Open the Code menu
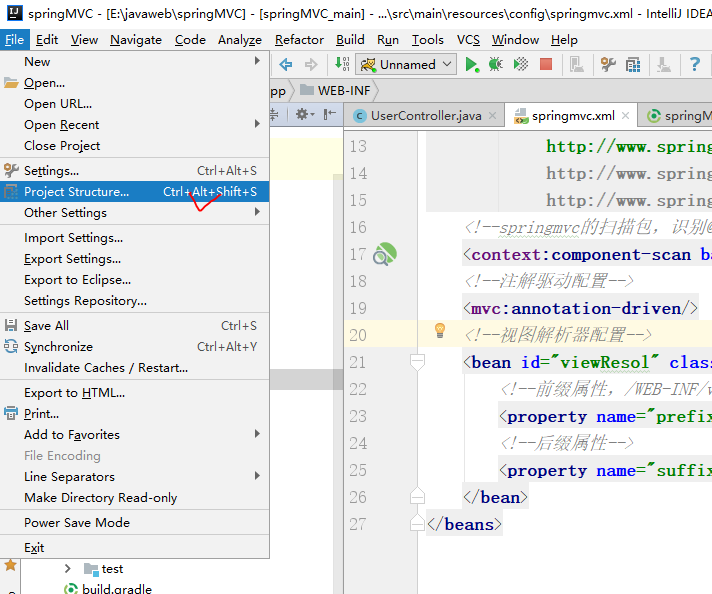712x594 pixels. pos(190,40)
